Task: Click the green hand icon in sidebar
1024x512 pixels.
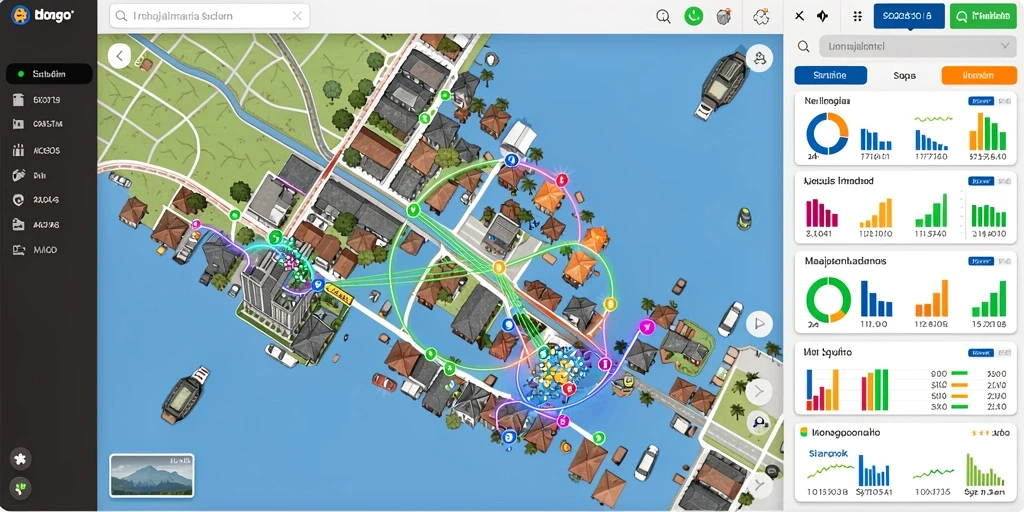Action: [20, 487]
